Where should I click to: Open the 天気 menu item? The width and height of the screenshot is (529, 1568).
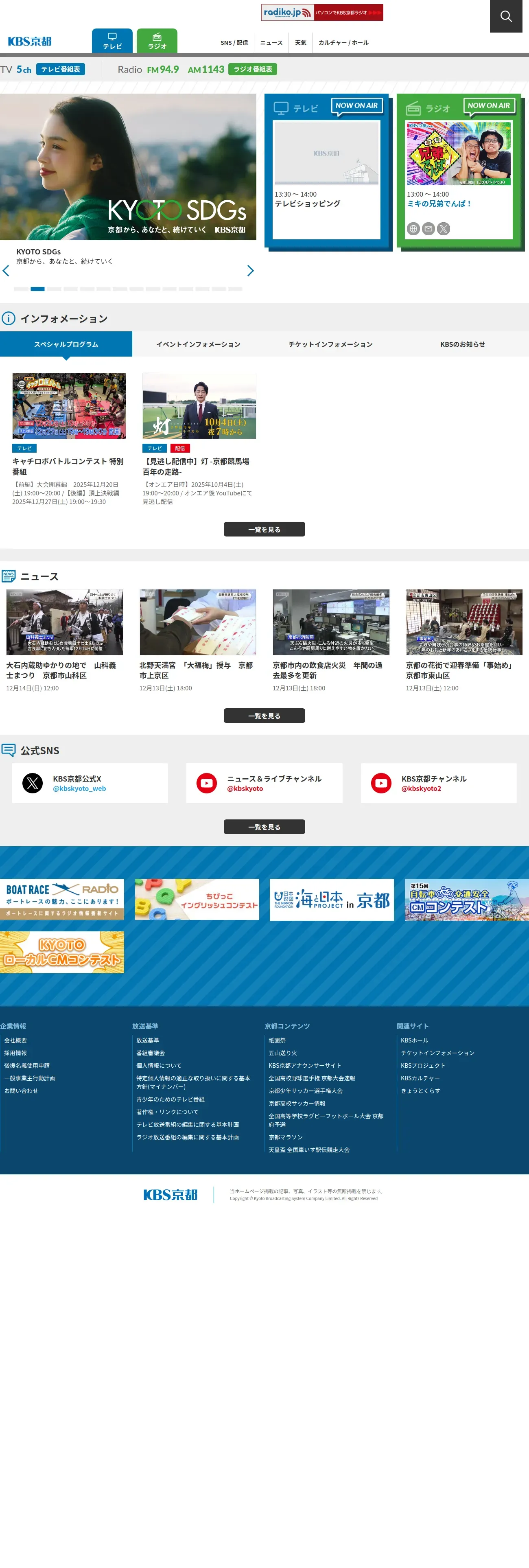pyautogui.click(x=301, y=43)
